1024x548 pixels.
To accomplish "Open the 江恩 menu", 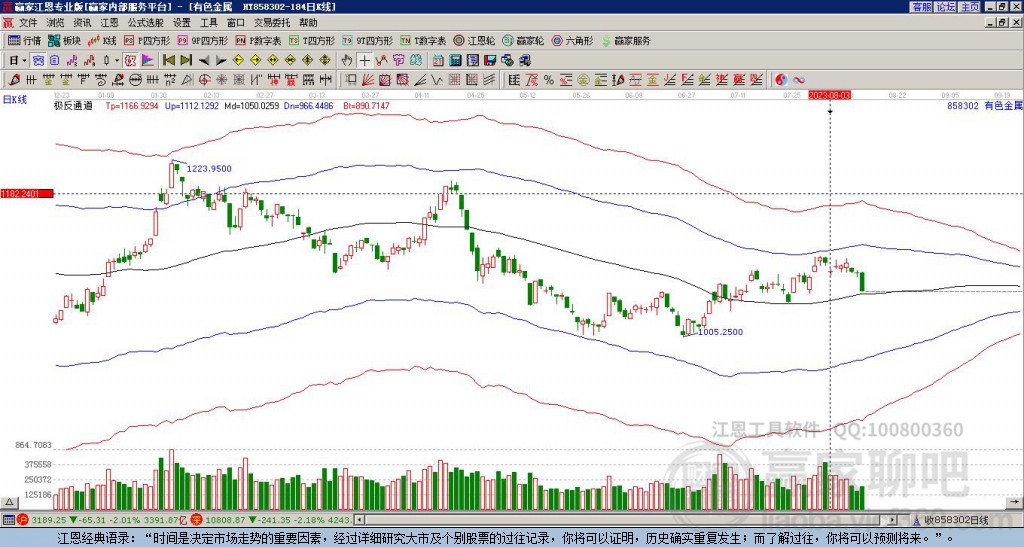I will 109,23.
